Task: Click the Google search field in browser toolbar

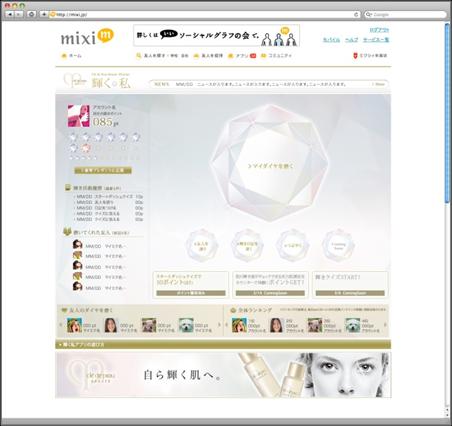Action: pyautogui.click(x=405, y=14)
